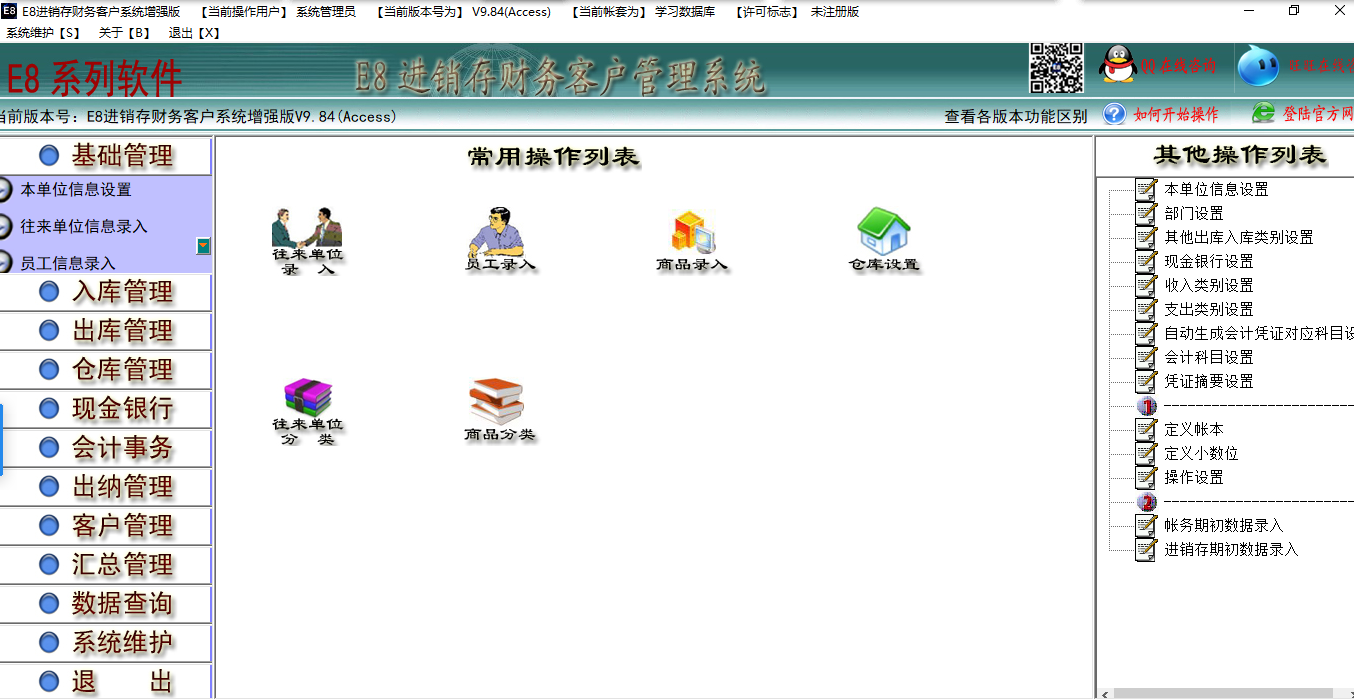
Task: Open the 退出【X】 menu
Action: (x=194, y=33)
